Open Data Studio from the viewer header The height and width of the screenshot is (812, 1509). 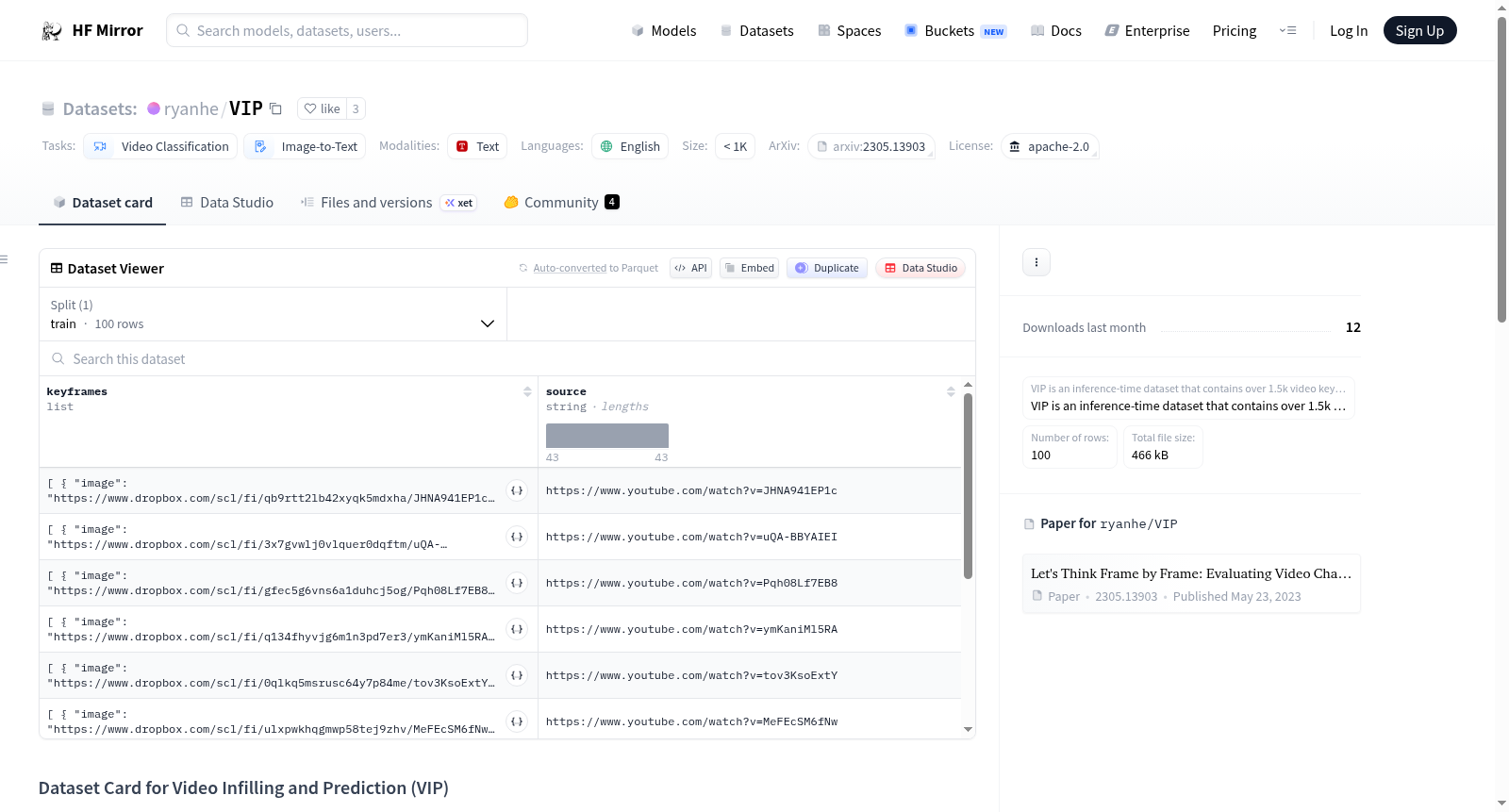(920, 268)
